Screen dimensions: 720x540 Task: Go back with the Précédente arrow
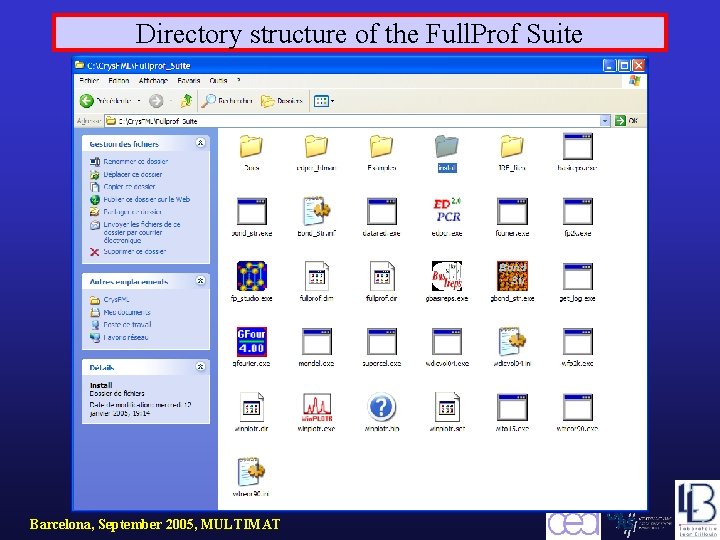point(87,101)
